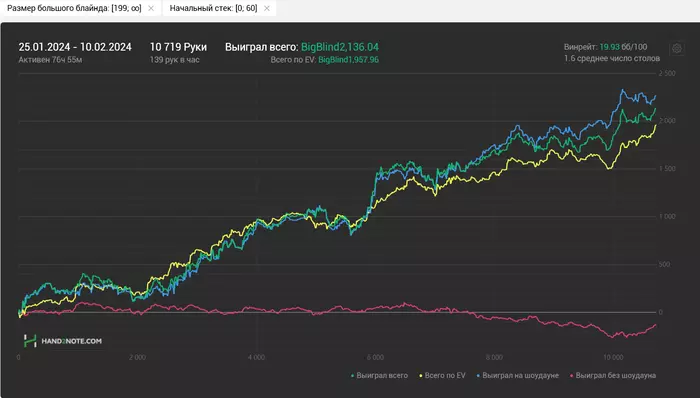Screen dimensions: 700x398
Task: Select the 'Размер большого блайнда' filter tag
Action: [74, 8]
